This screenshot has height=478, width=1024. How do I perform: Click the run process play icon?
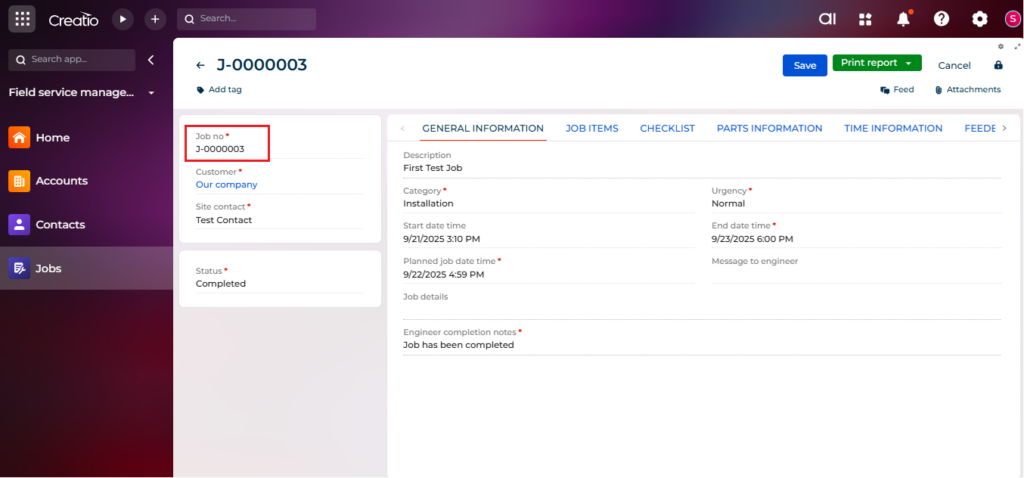(122, 19)
